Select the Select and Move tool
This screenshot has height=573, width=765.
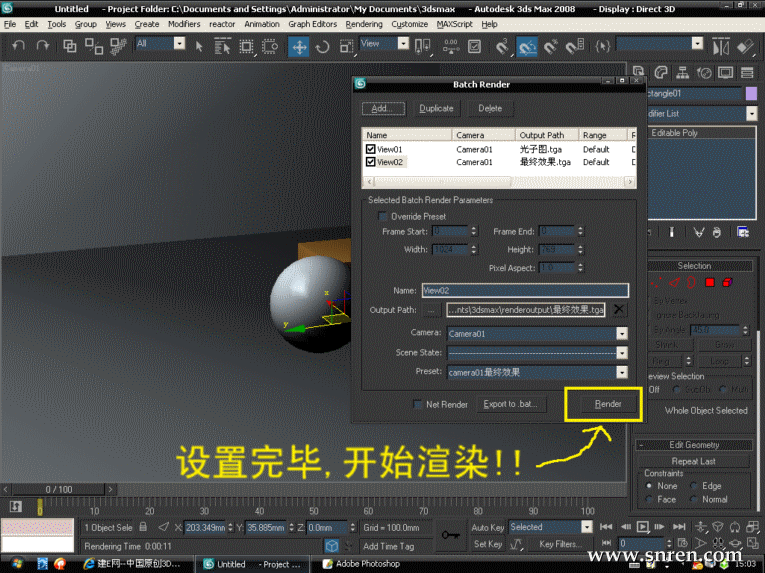point(298,46)
